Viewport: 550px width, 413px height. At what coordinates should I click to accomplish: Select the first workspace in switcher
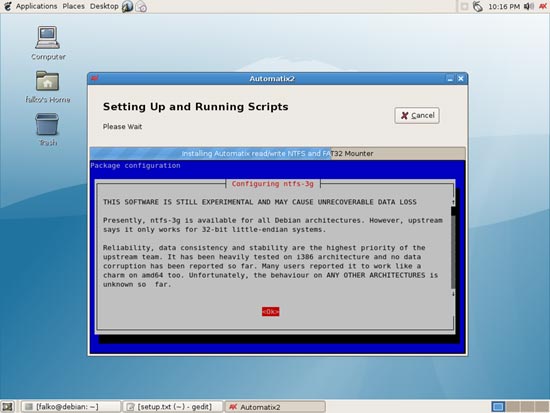pyautogui.click(x=498, y=407)
